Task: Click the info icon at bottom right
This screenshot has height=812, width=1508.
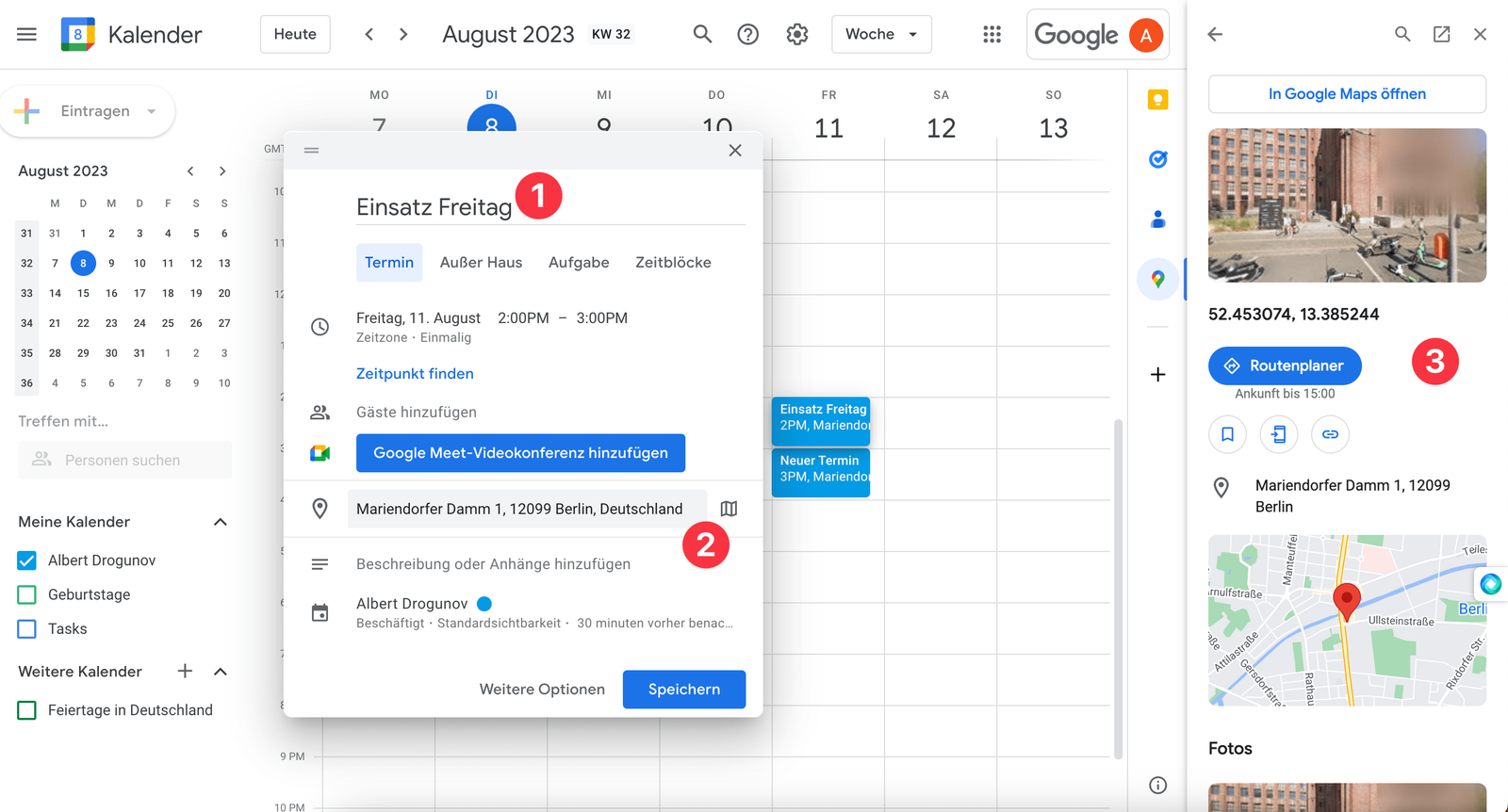Action: coord(1158,786)
